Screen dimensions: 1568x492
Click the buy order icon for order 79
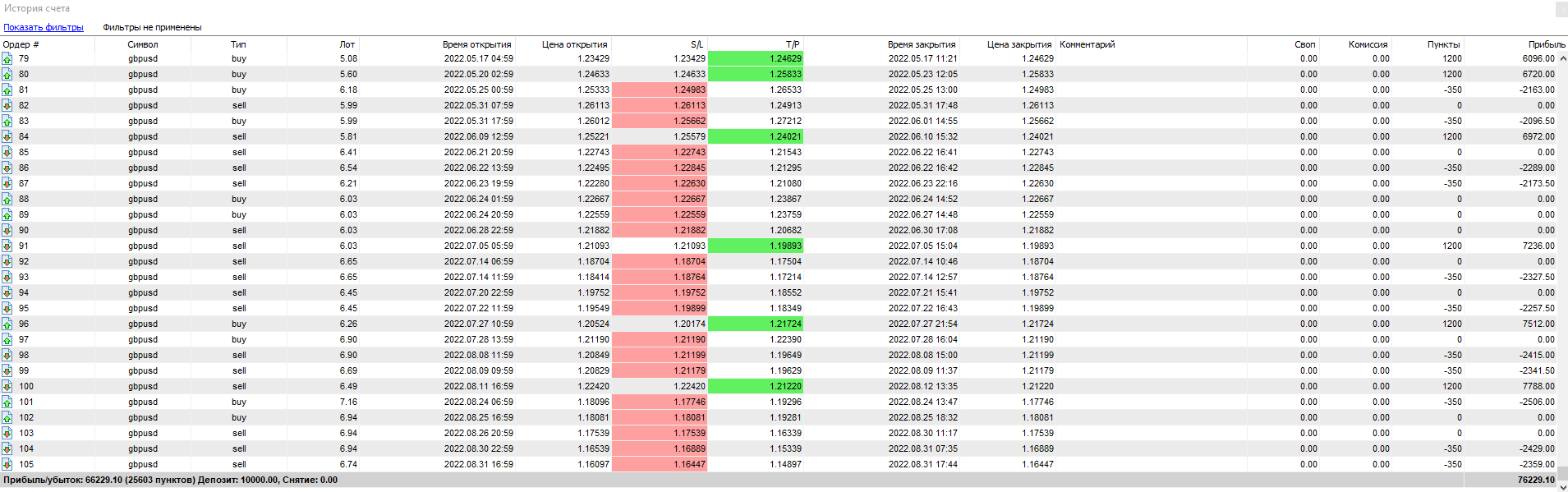coord(7,59)
